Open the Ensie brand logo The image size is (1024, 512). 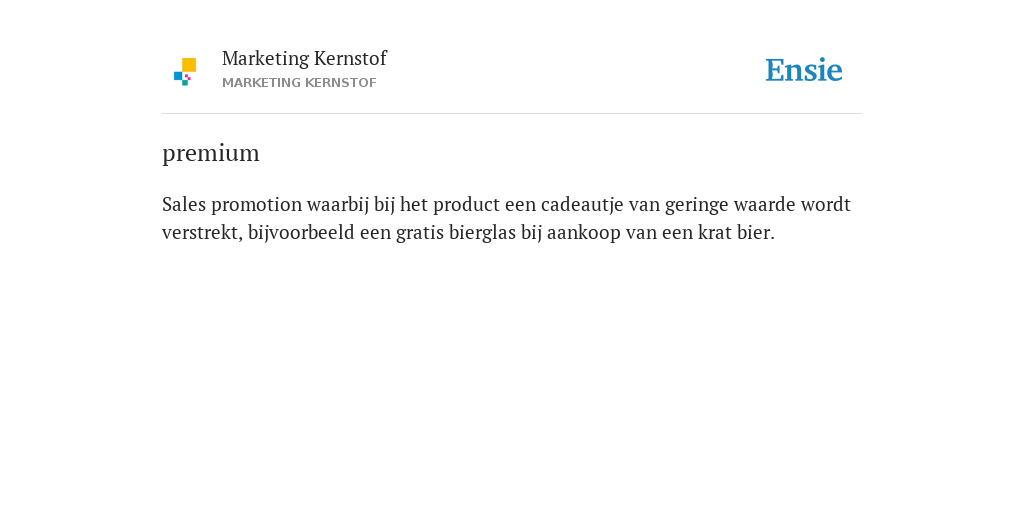click(804, 70)
